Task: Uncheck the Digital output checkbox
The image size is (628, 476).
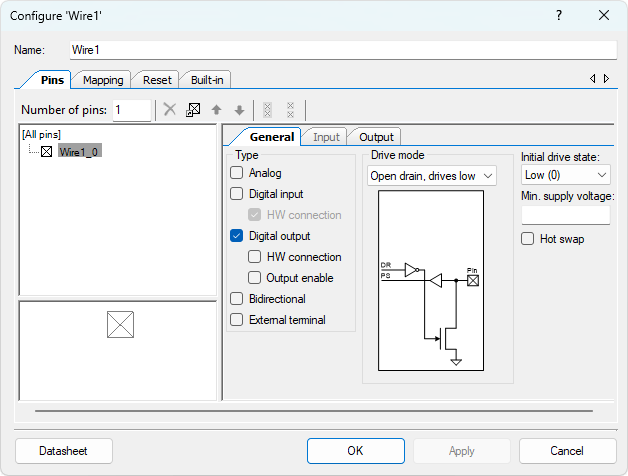Action: click(237, 236)
